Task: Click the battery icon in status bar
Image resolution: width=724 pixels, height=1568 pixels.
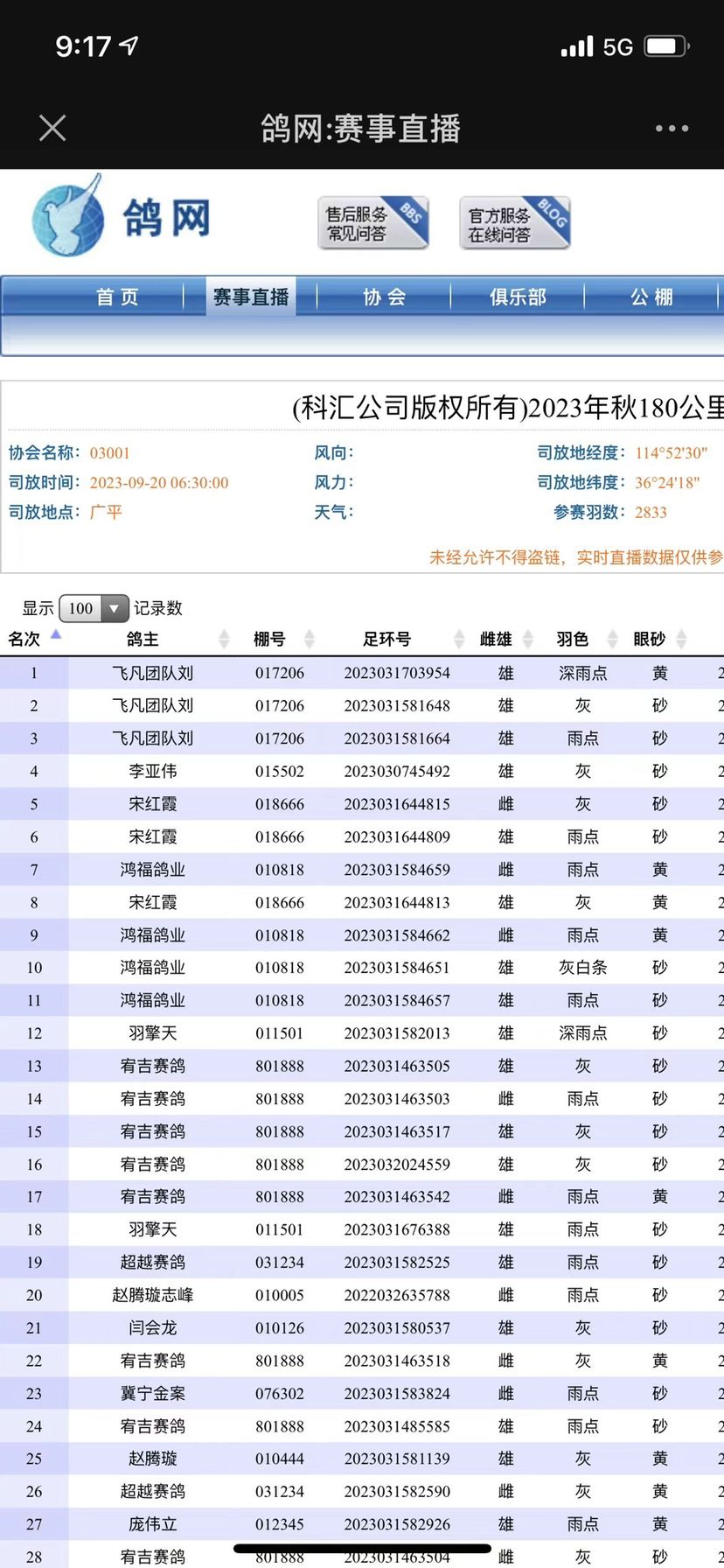Action: [x=667, y=46]
